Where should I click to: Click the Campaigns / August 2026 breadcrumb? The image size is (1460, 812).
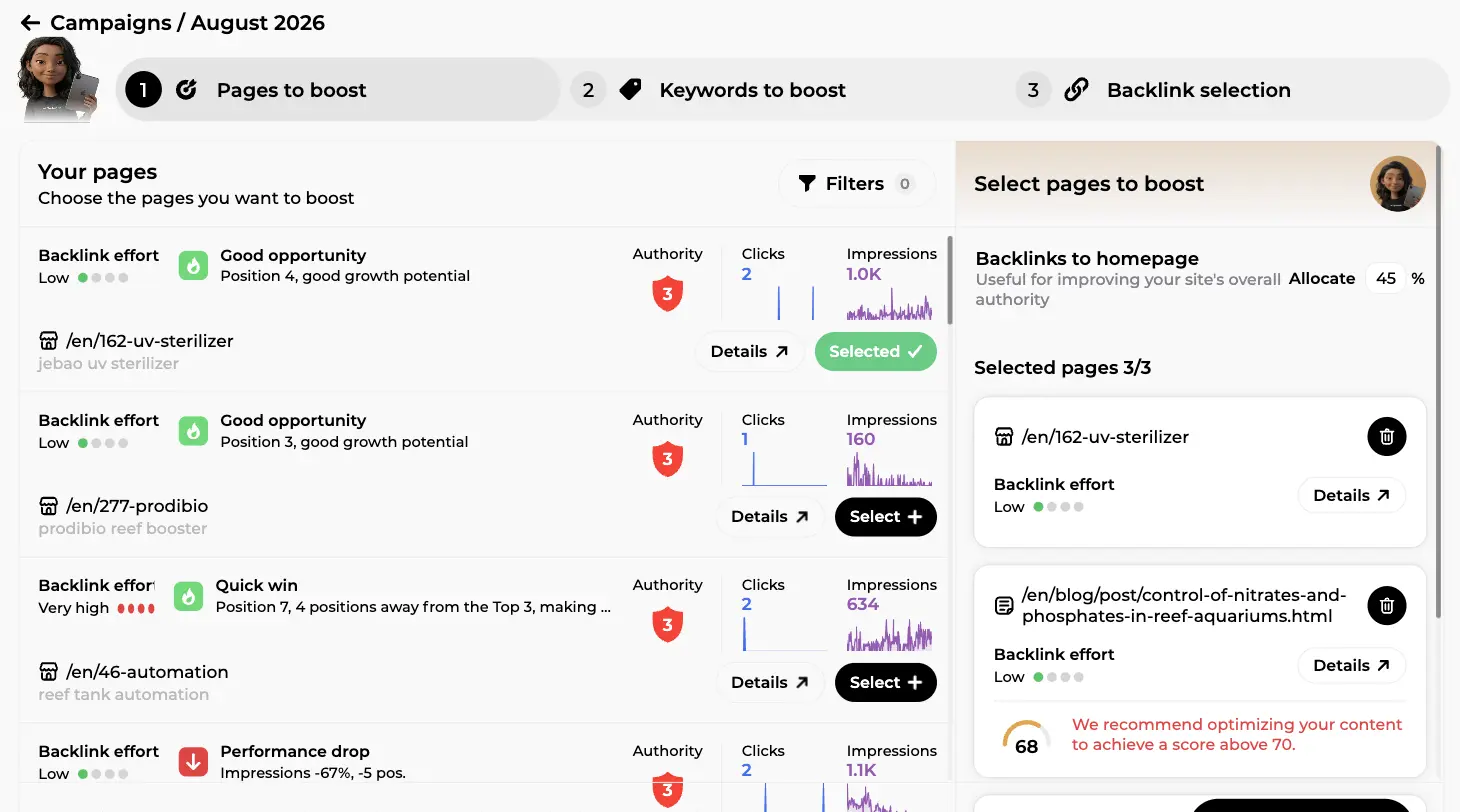(x=187, y=23)
